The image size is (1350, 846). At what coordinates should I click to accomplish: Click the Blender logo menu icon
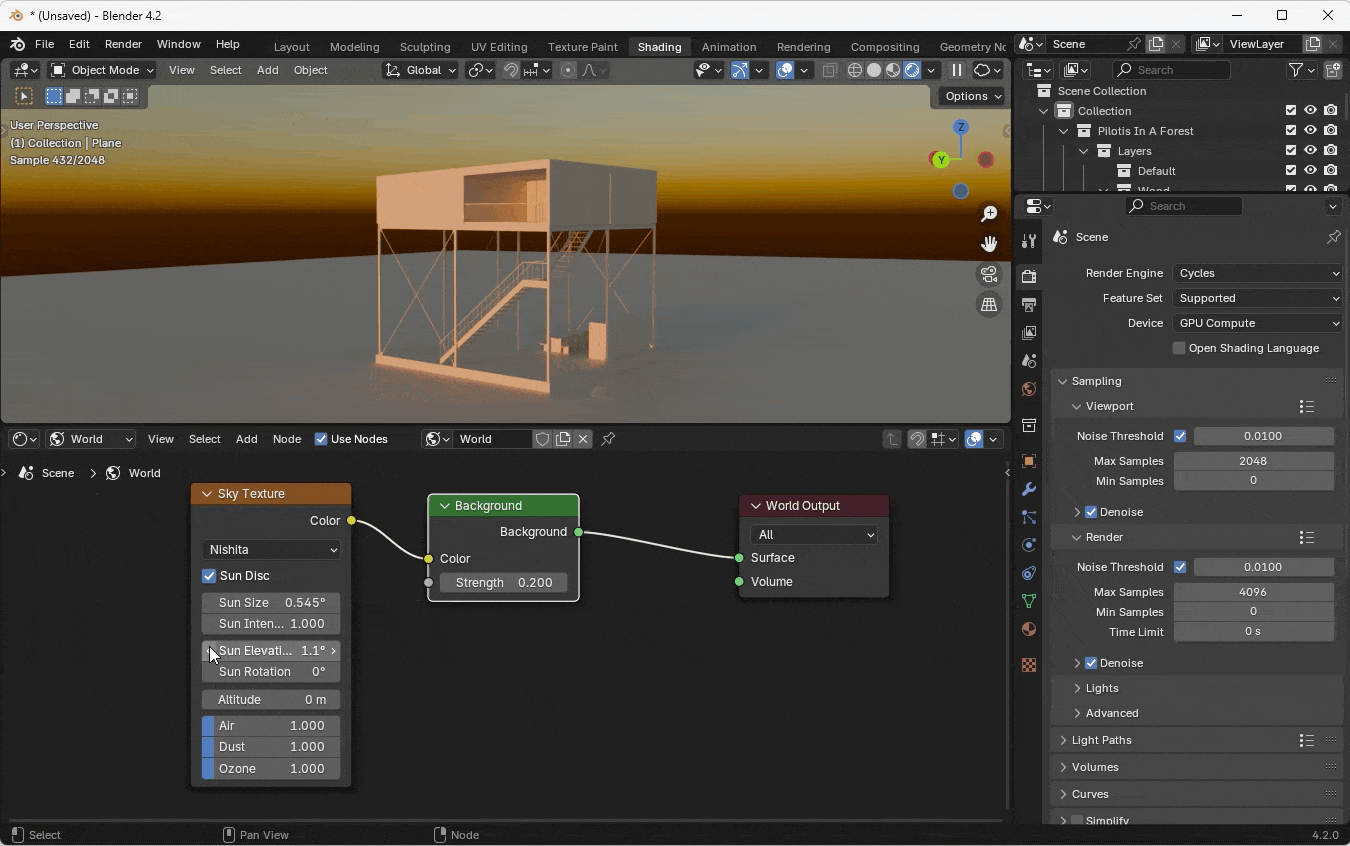[17, 44]
